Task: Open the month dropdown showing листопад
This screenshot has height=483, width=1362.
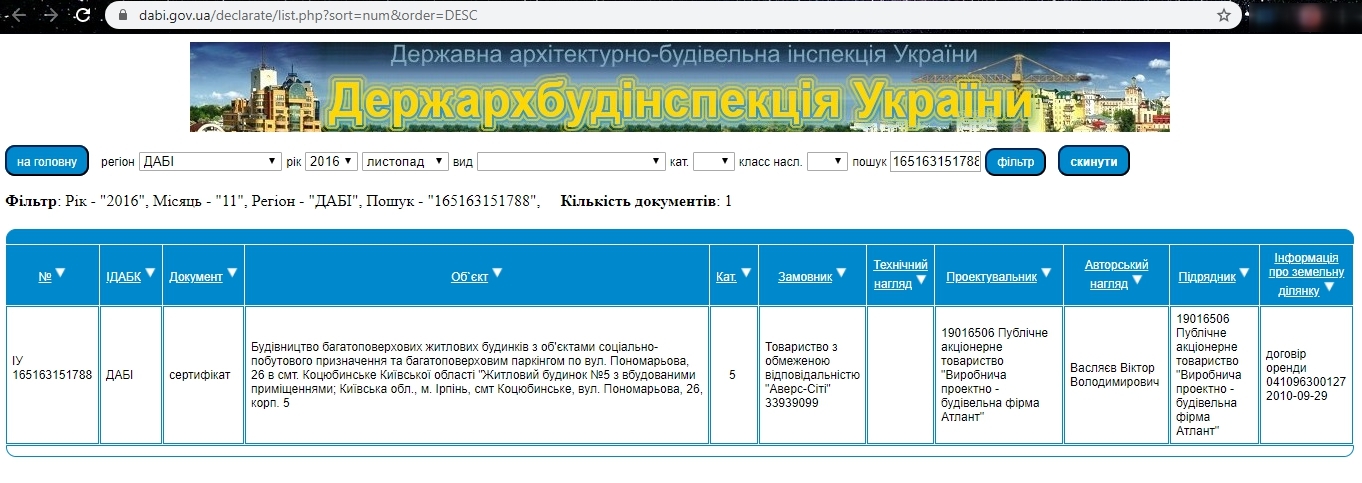Action: click(x=406, y=161)
